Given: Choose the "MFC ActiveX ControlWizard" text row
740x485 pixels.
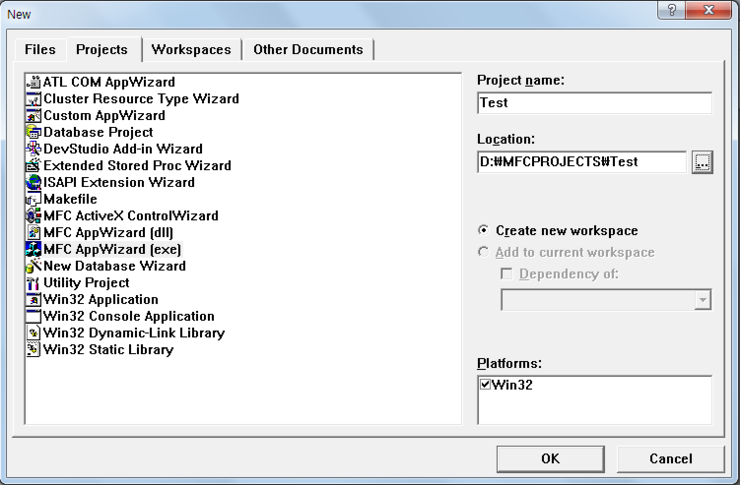Looking at the screenshot, I should [131, 216].
